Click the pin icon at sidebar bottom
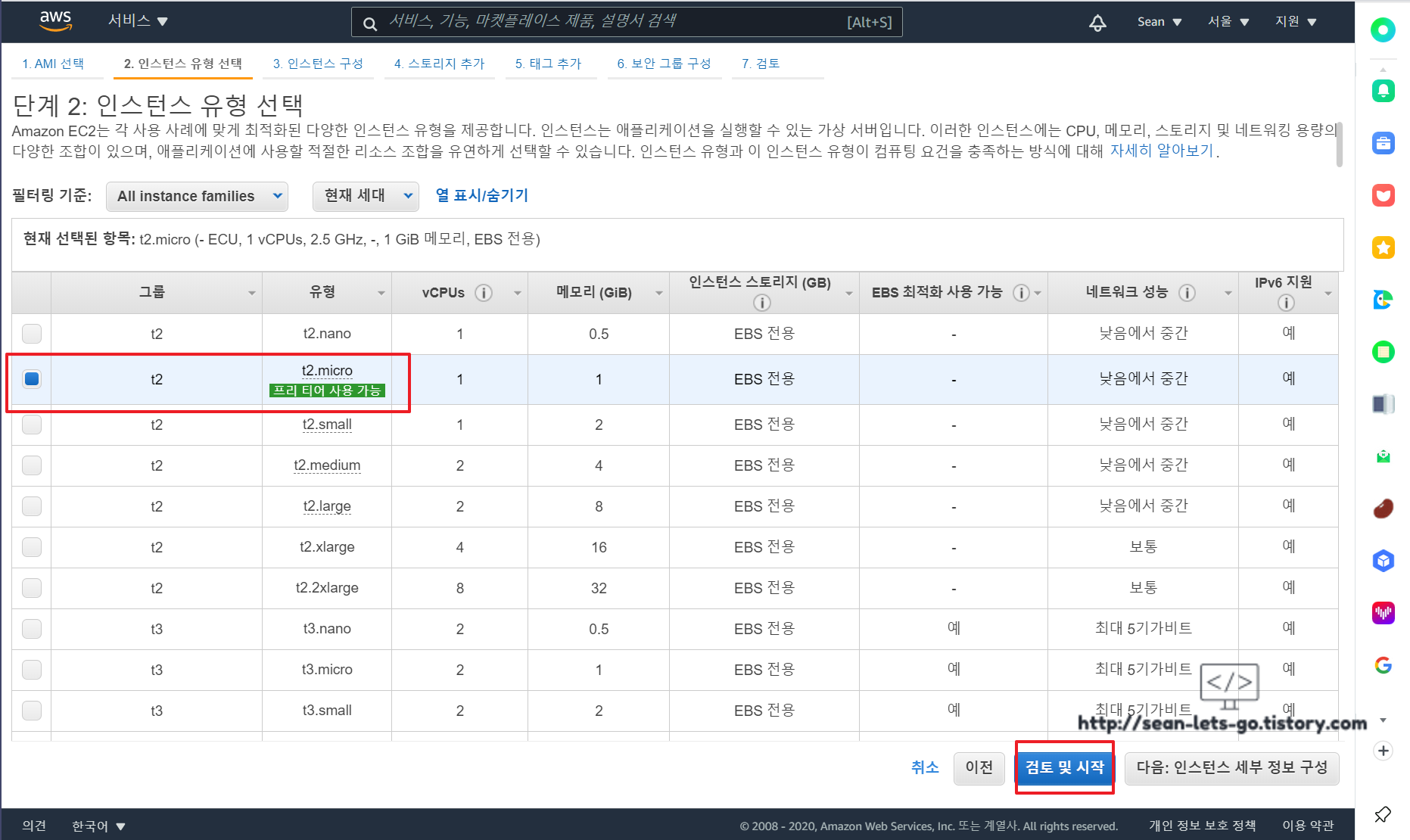 pyautogui.click(x=1383, y=814)
